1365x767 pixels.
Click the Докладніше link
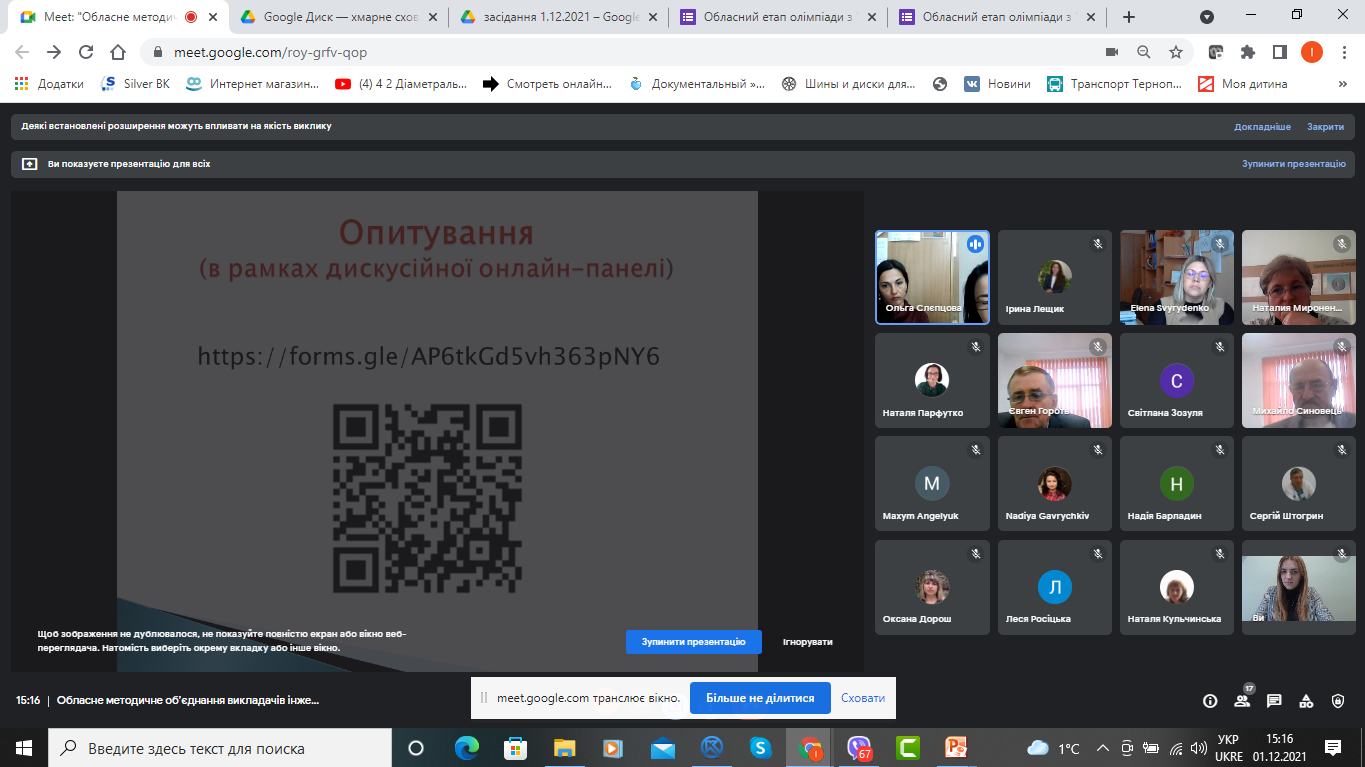point(1262,127)
